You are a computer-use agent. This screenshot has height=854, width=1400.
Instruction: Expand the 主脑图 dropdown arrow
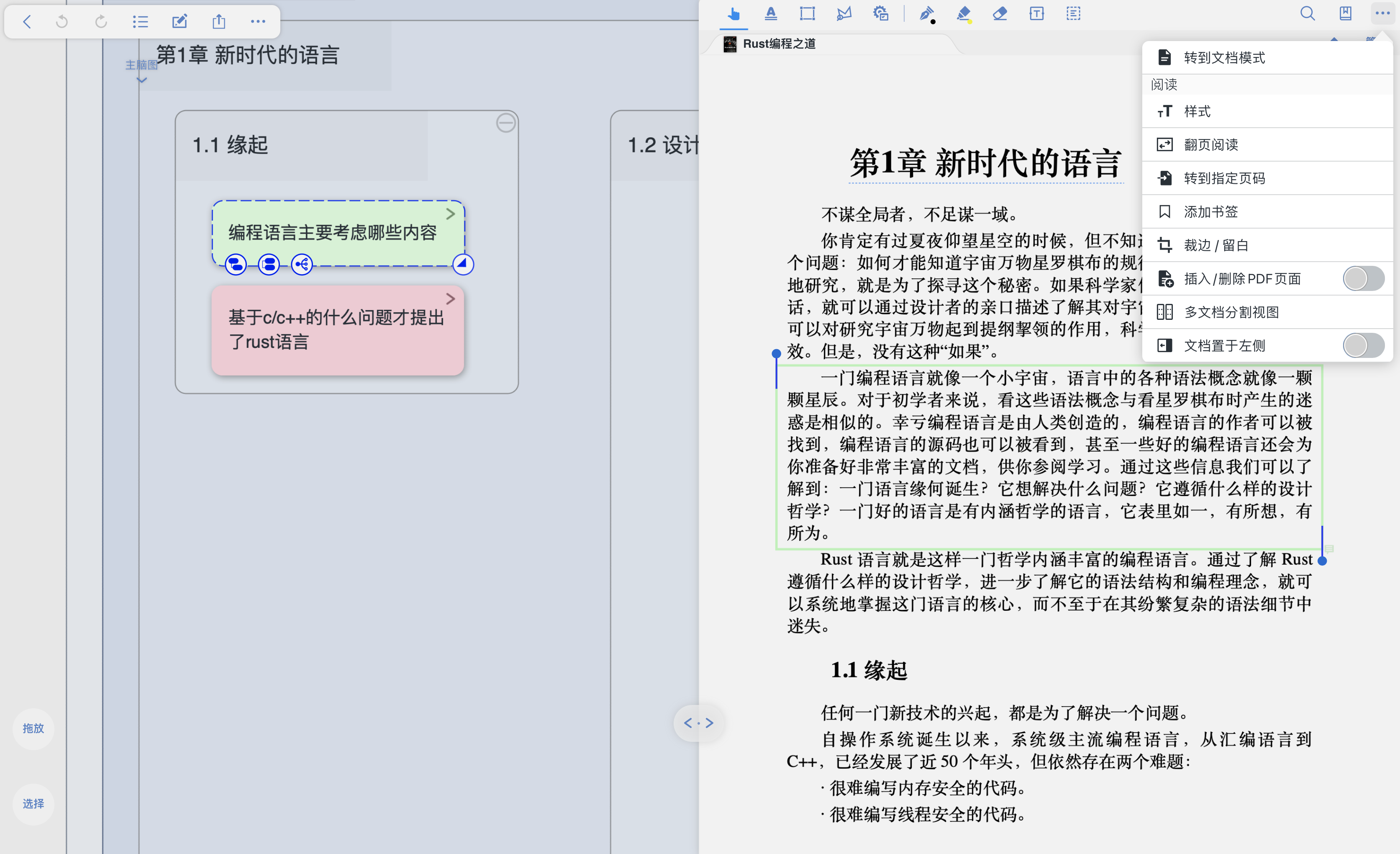(x=142, y=80)
